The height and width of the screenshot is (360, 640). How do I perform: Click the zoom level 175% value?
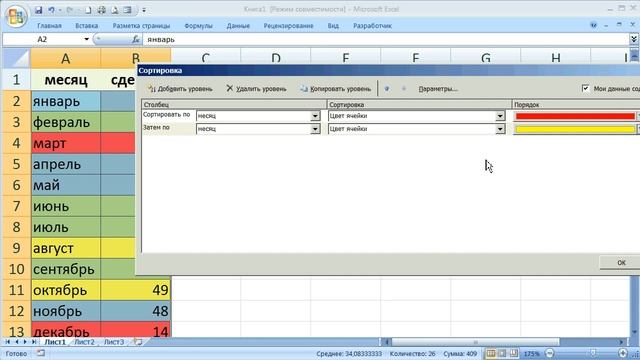tap(531, 354)
